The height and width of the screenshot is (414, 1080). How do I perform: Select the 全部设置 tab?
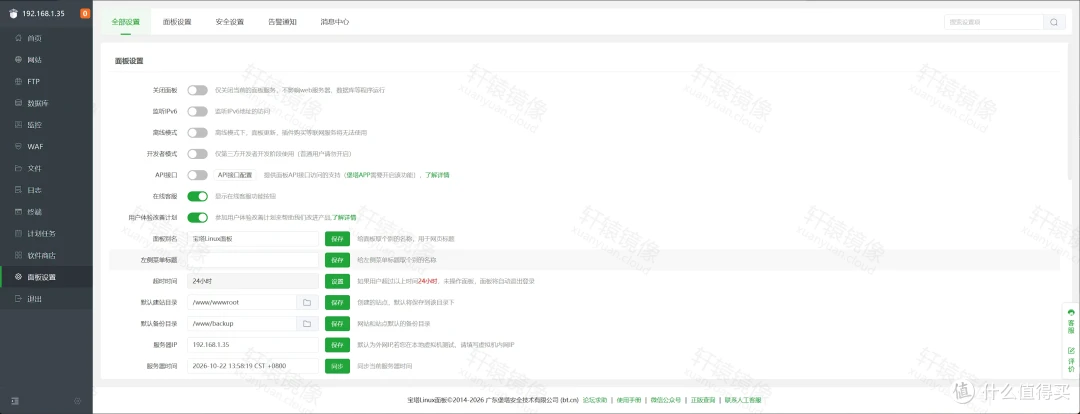(x=125, y=22)
